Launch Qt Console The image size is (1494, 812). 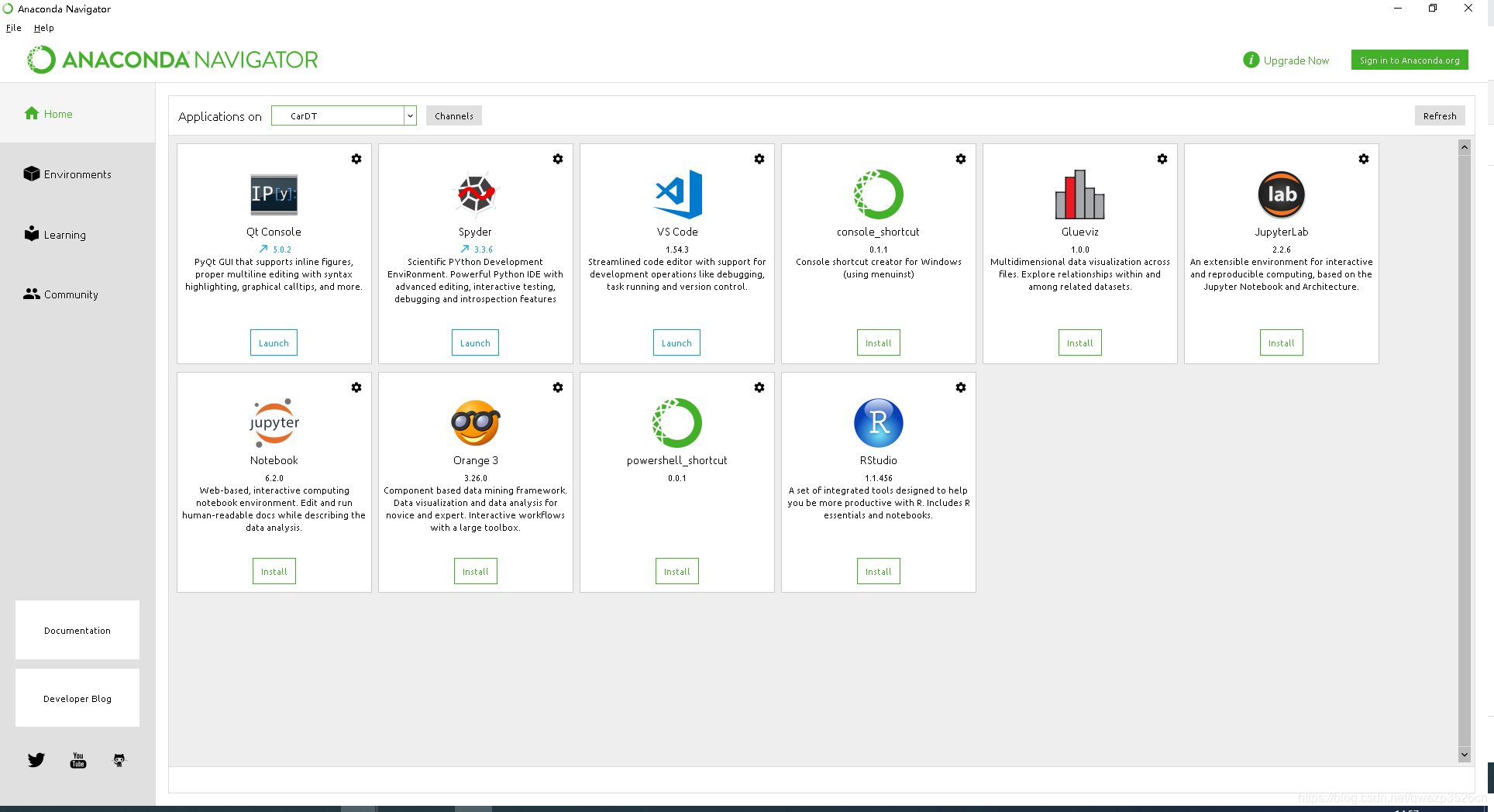274,342
